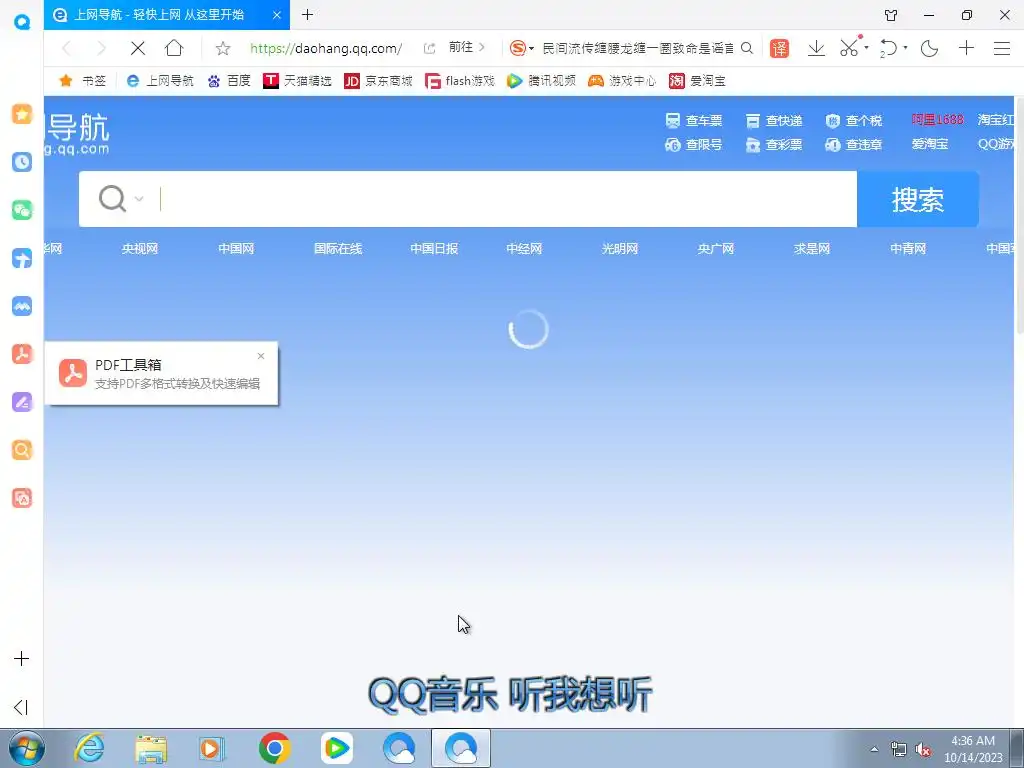Viewport: 1024px width, 768px height.
Task: Collapse the sidebar with the arrow icon
Action: (x=21, y=707)
